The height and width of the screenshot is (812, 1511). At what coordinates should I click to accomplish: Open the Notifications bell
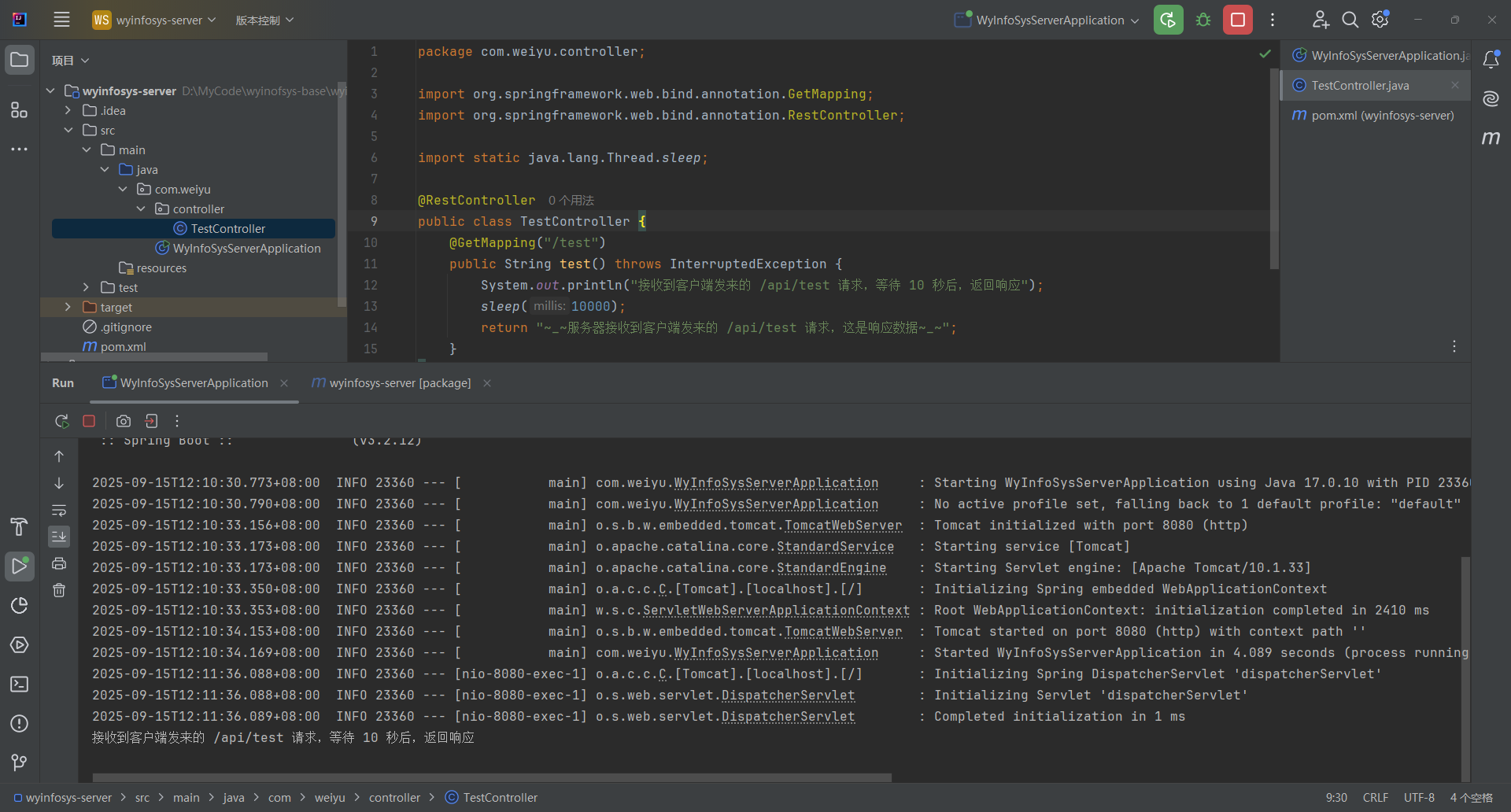click(1491, 60)
